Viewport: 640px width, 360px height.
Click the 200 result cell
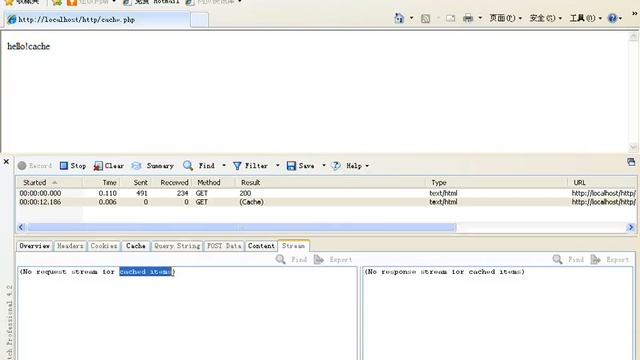point(245,193)
